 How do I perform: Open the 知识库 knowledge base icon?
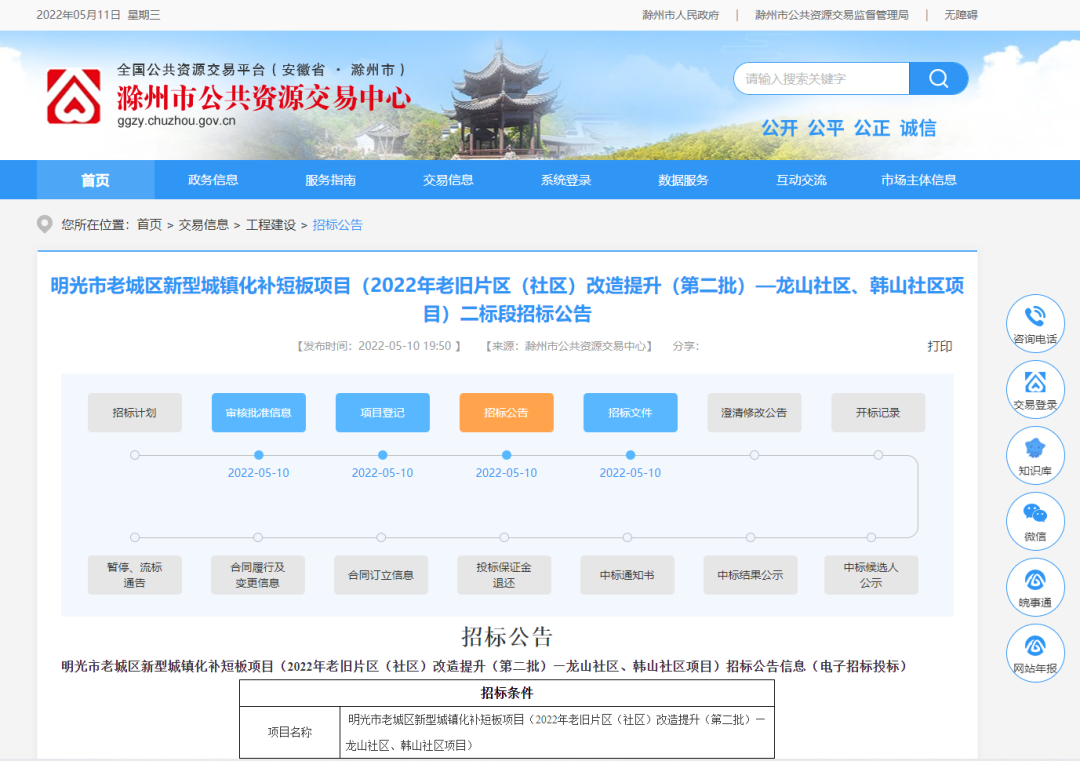[x=1035, y=454]
